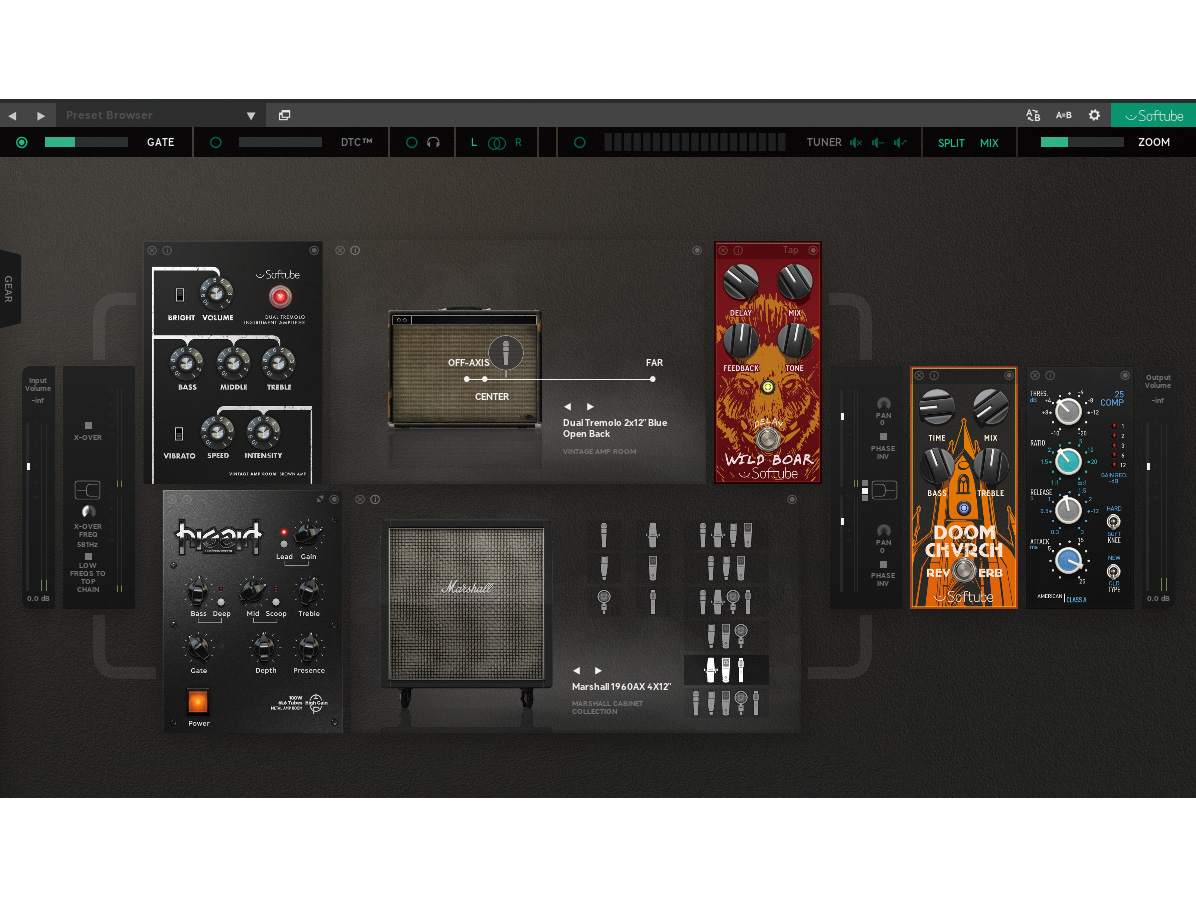Select next cabinet for Marshall 1960AX 4X12

(598, 670)
